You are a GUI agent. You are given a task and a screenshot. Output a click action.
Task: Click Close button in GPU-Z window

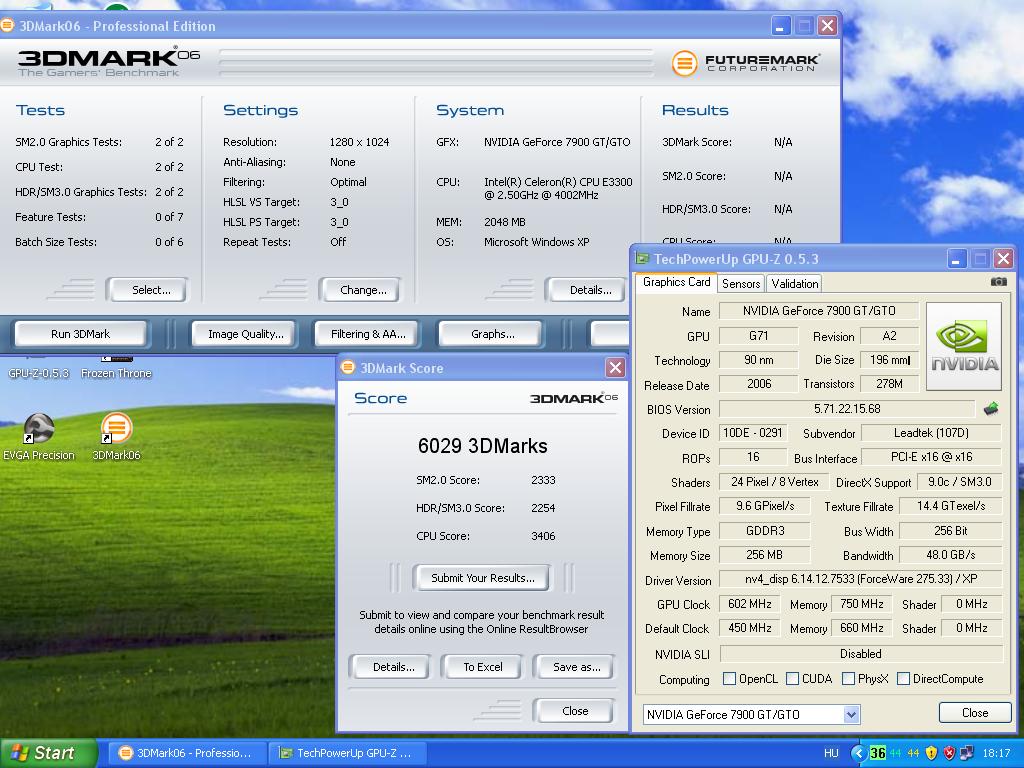click(x=975, y=712)
